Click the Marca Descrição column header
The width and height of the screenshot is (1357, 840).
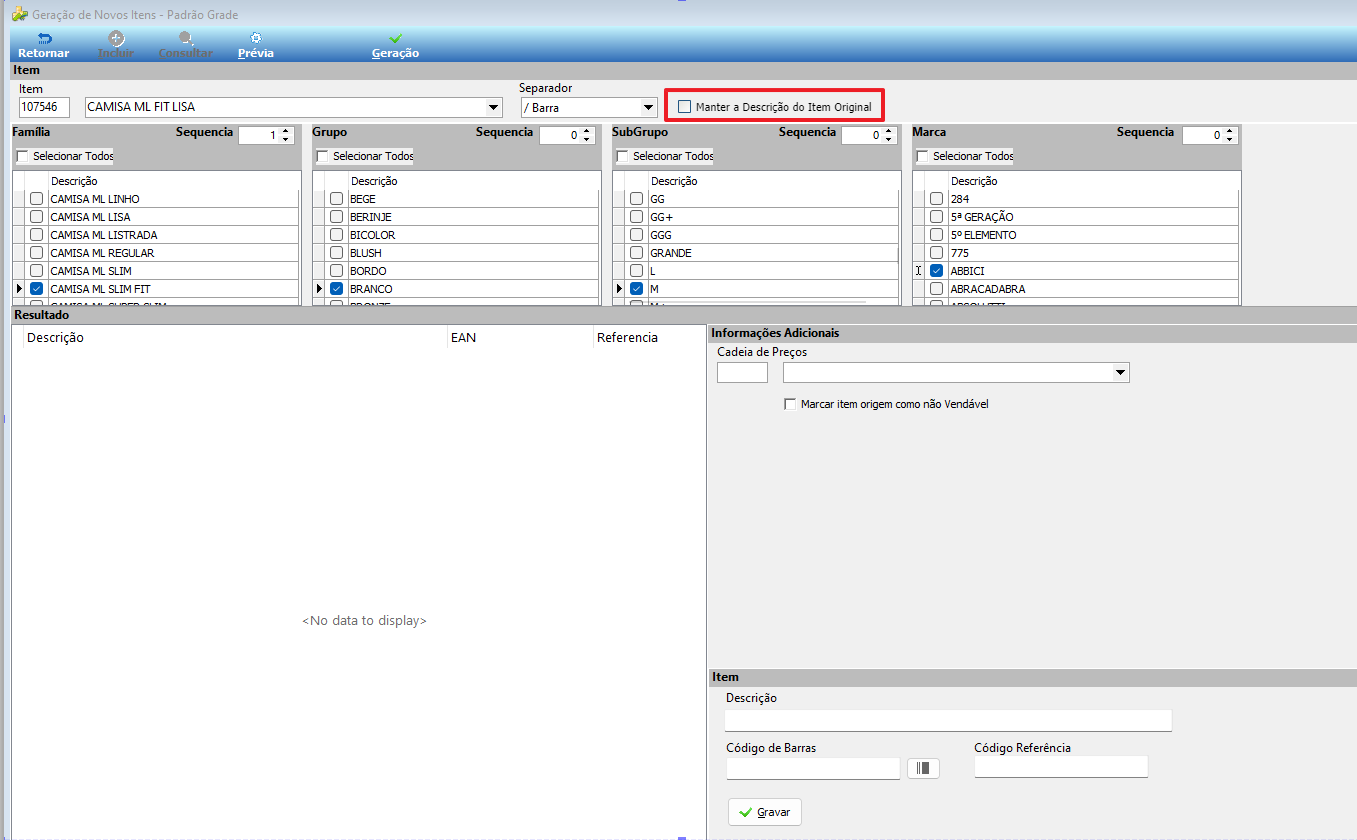tap(1093, 181)
